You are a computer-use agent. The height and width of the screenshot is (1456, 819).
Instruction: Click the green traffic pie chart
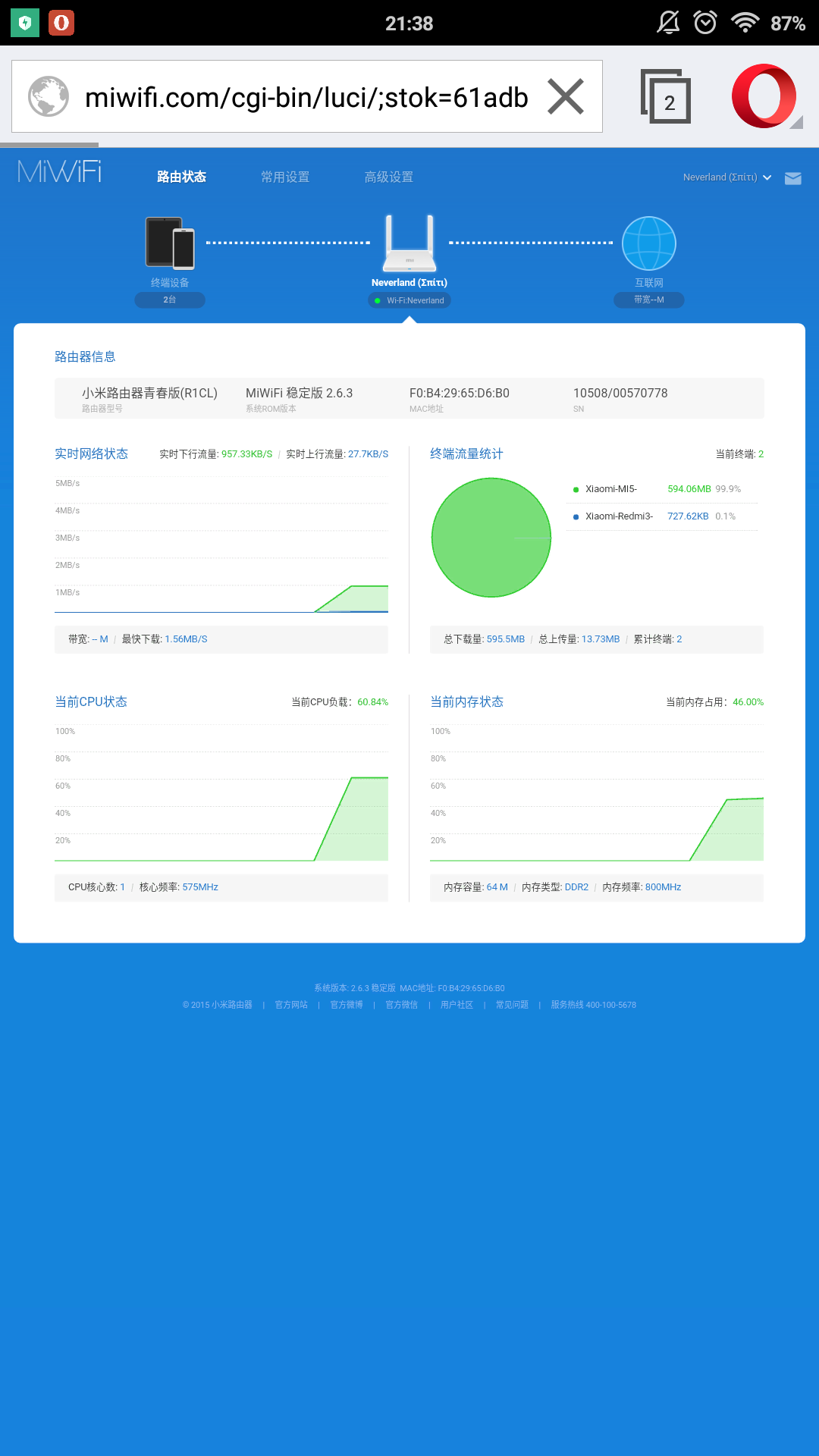point(491,538)
